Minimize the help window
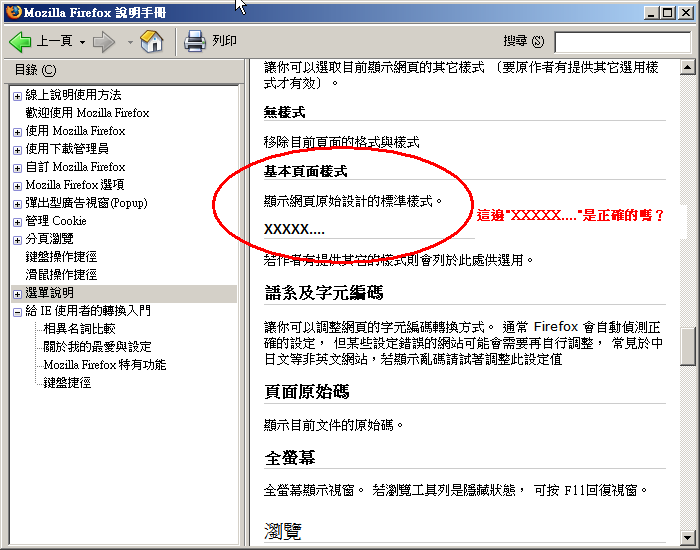The height and width of the screenshot is (550, 700). (x=651, y=12)
